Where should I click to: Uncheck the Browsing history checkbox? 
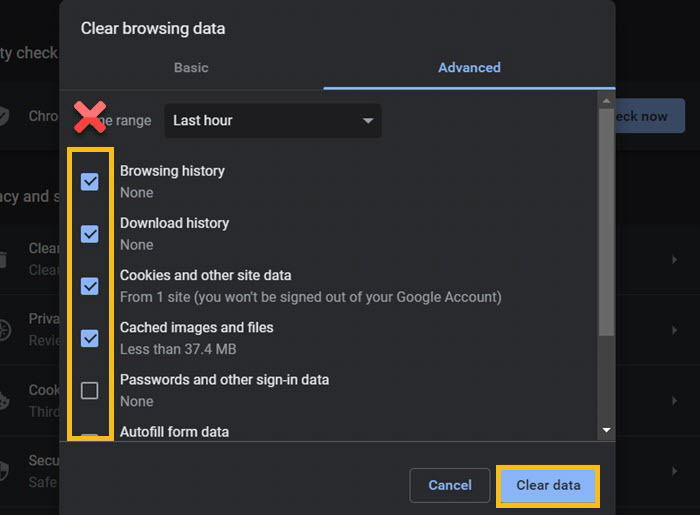90,182
